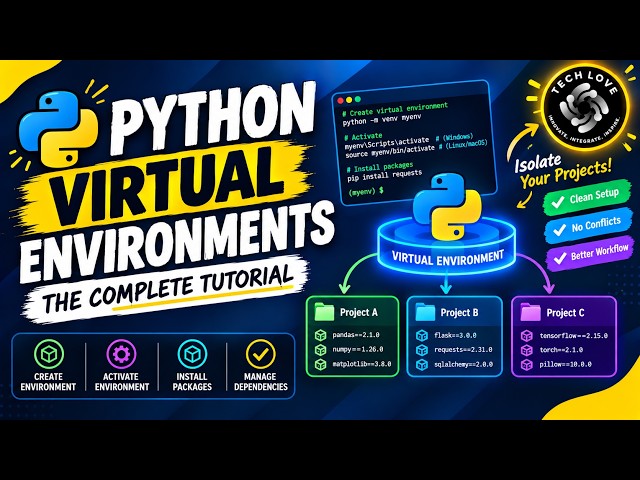Click the "flask==3.0.0" text

tap(455, 336)
